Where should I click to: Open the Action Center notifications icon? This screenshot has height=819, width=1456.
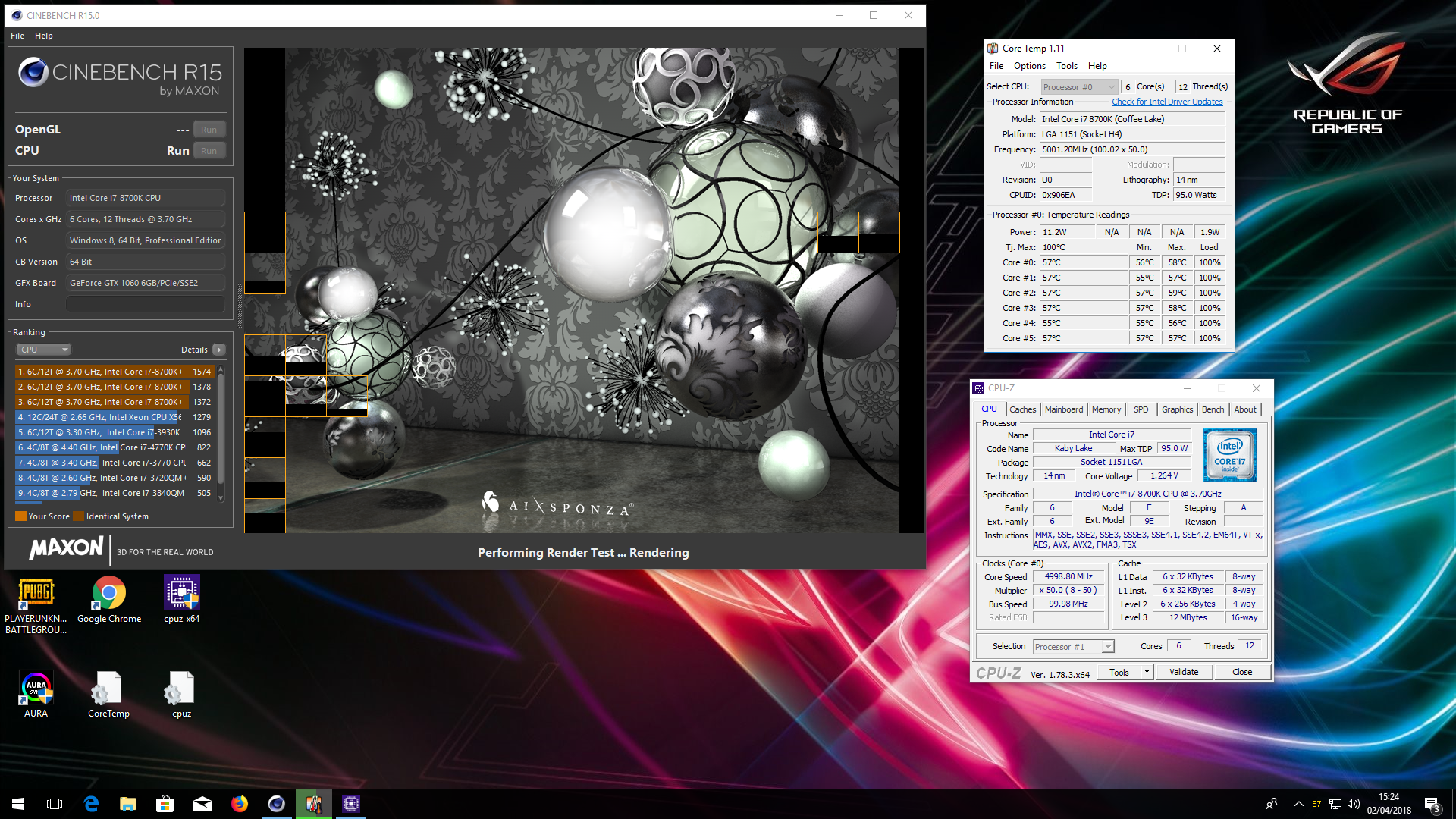tap(1432, 804)
